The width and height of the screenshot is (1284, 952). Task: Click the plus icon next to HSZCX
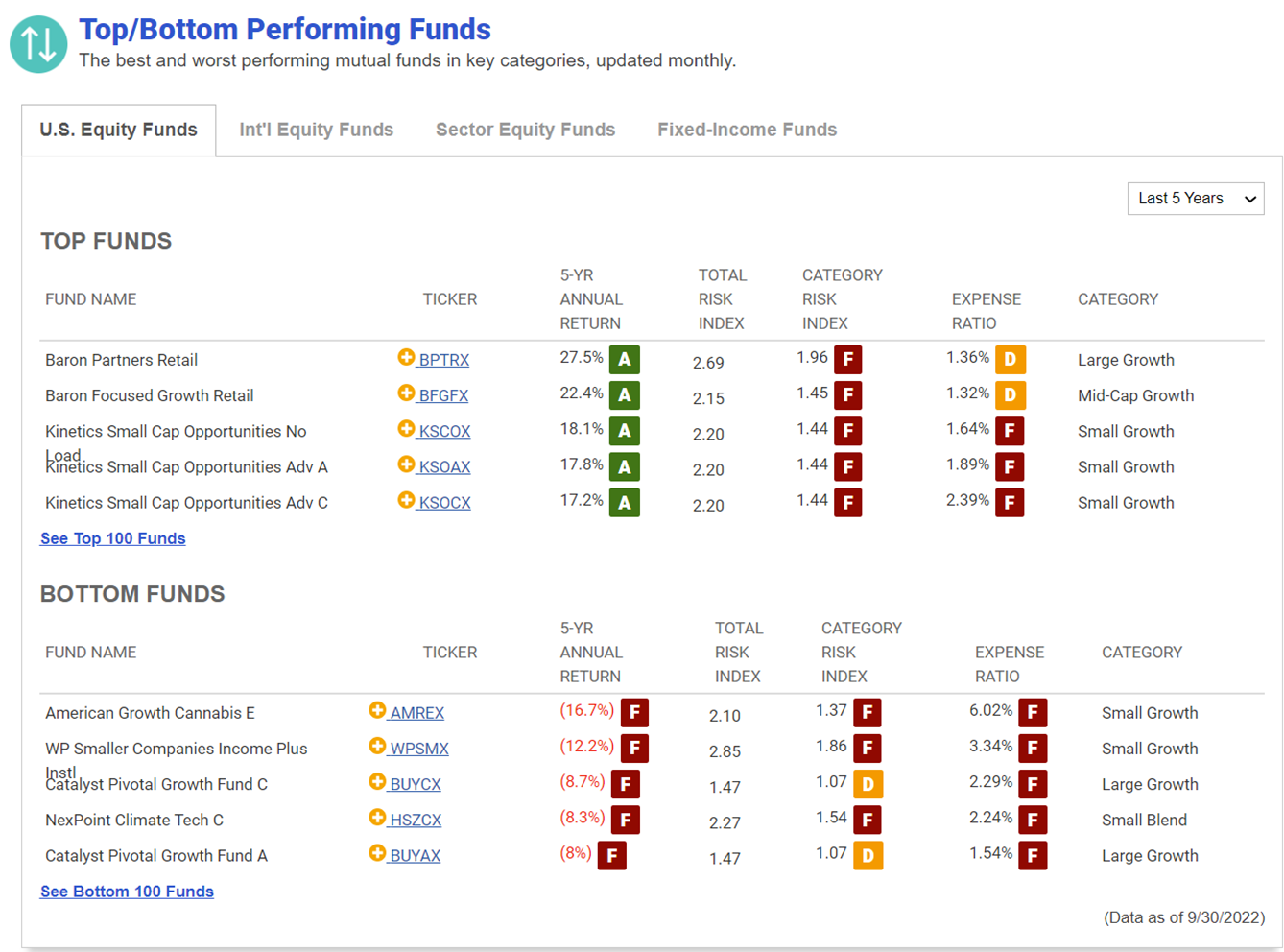tap(377, 818)
